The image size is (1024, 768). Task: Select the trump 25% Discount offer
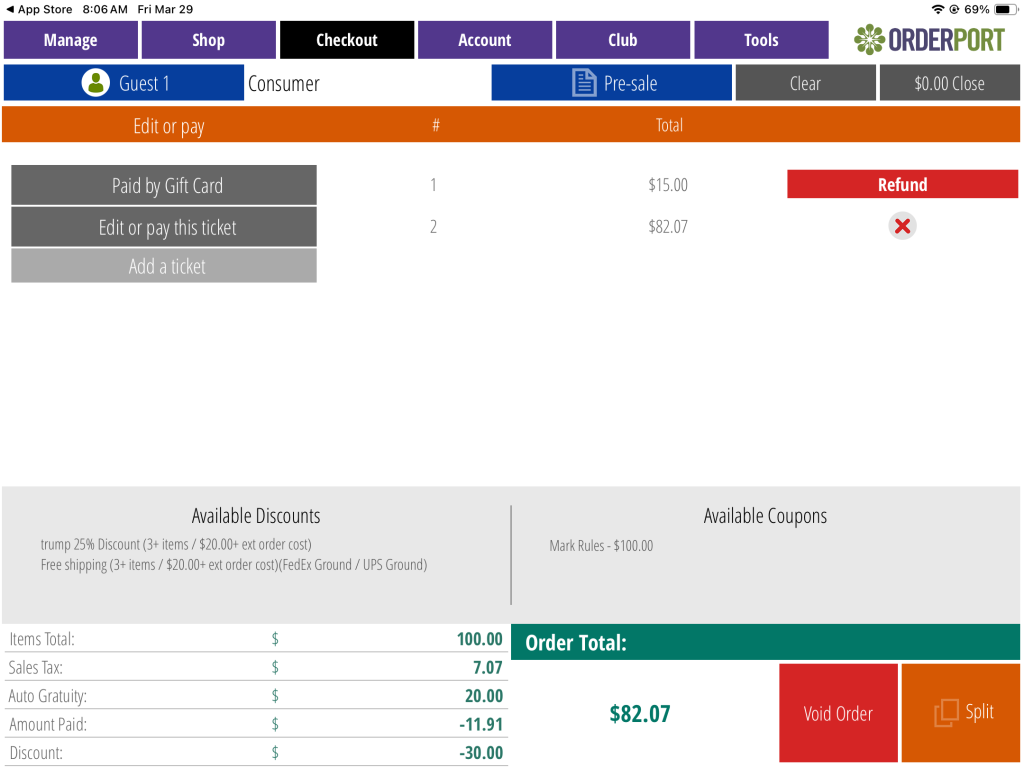[175, 544]
